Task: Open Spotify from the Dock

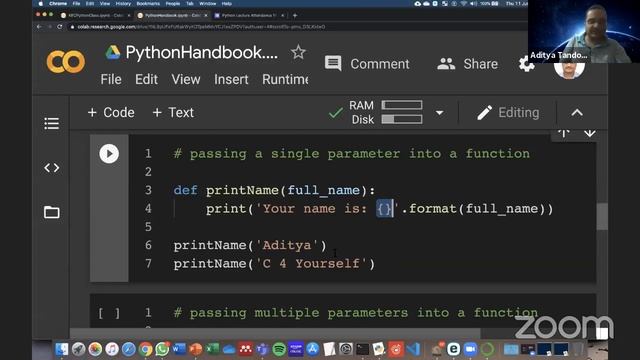Action: pyautogui.click(x=279, y=349)
